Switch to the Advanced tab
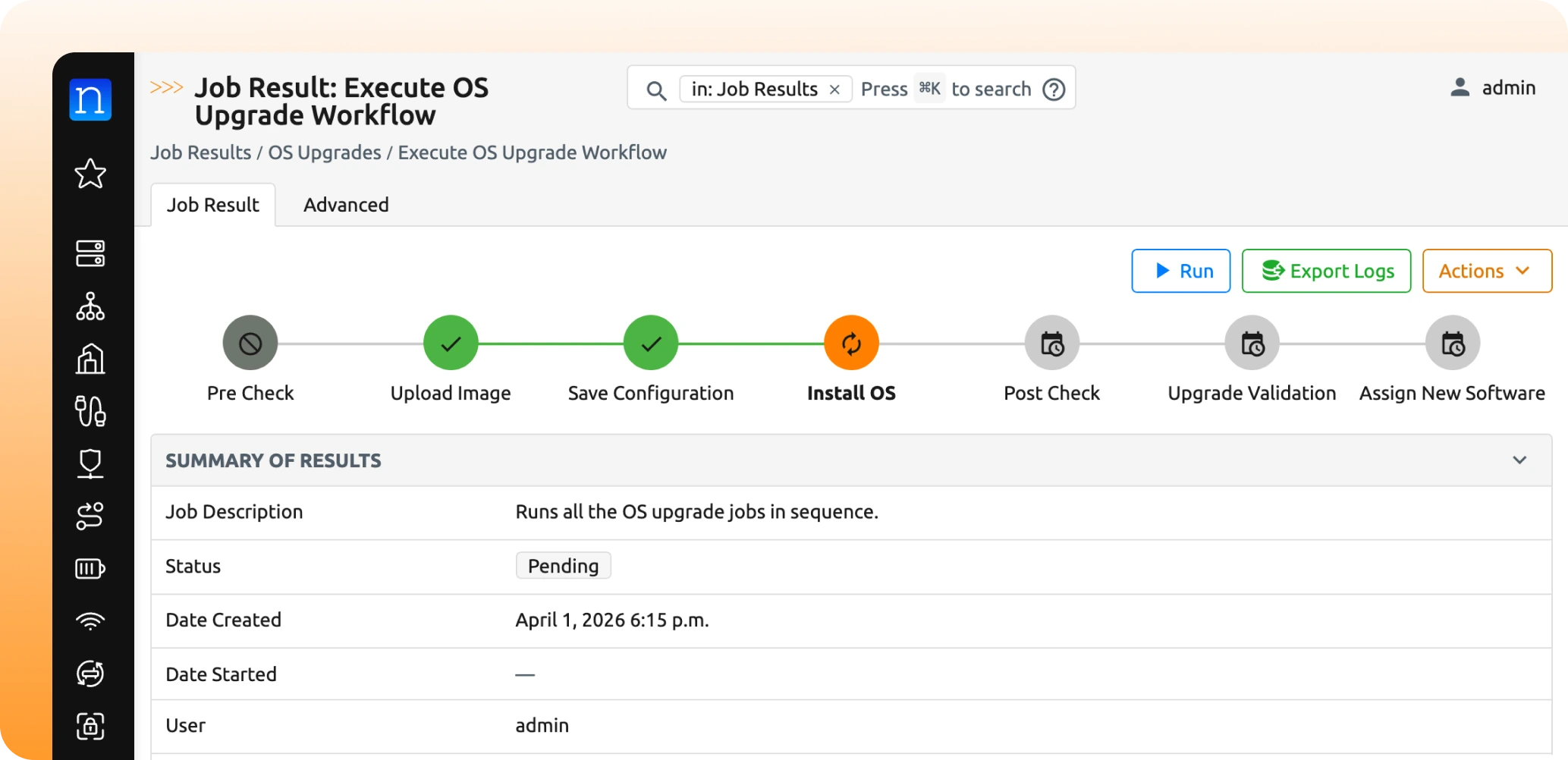This screenshot has width=1568, height=760. coord(345,205)
